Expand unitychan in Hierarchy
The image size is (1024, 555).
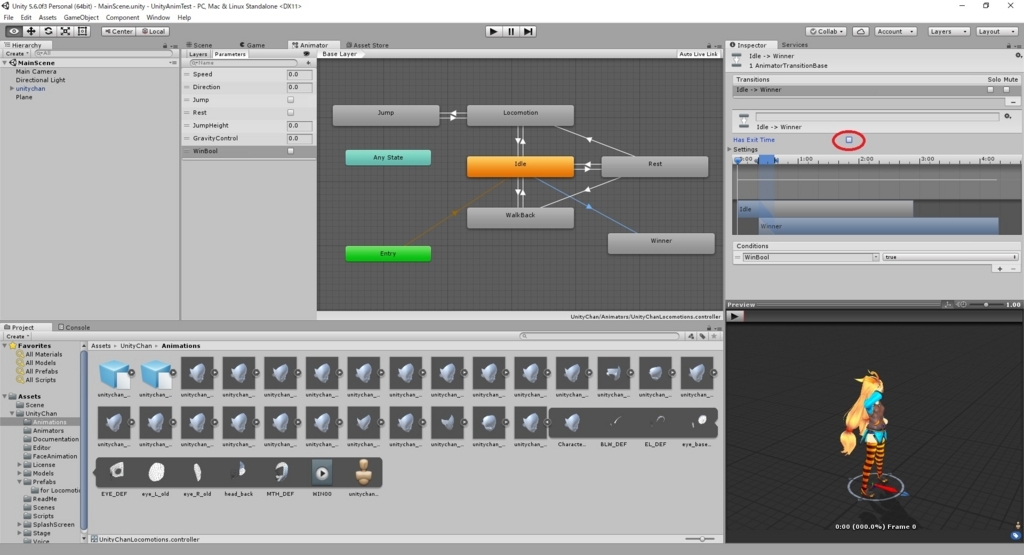(11, 88)
